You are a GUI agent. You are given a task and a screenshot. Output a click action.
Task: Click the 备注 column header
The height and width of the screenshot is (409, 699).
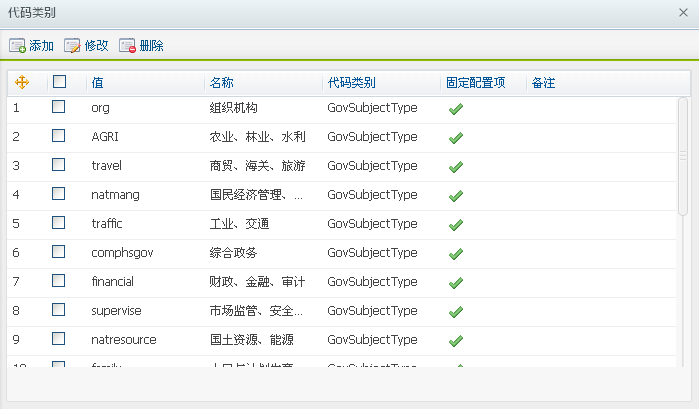tap(543, 82)
